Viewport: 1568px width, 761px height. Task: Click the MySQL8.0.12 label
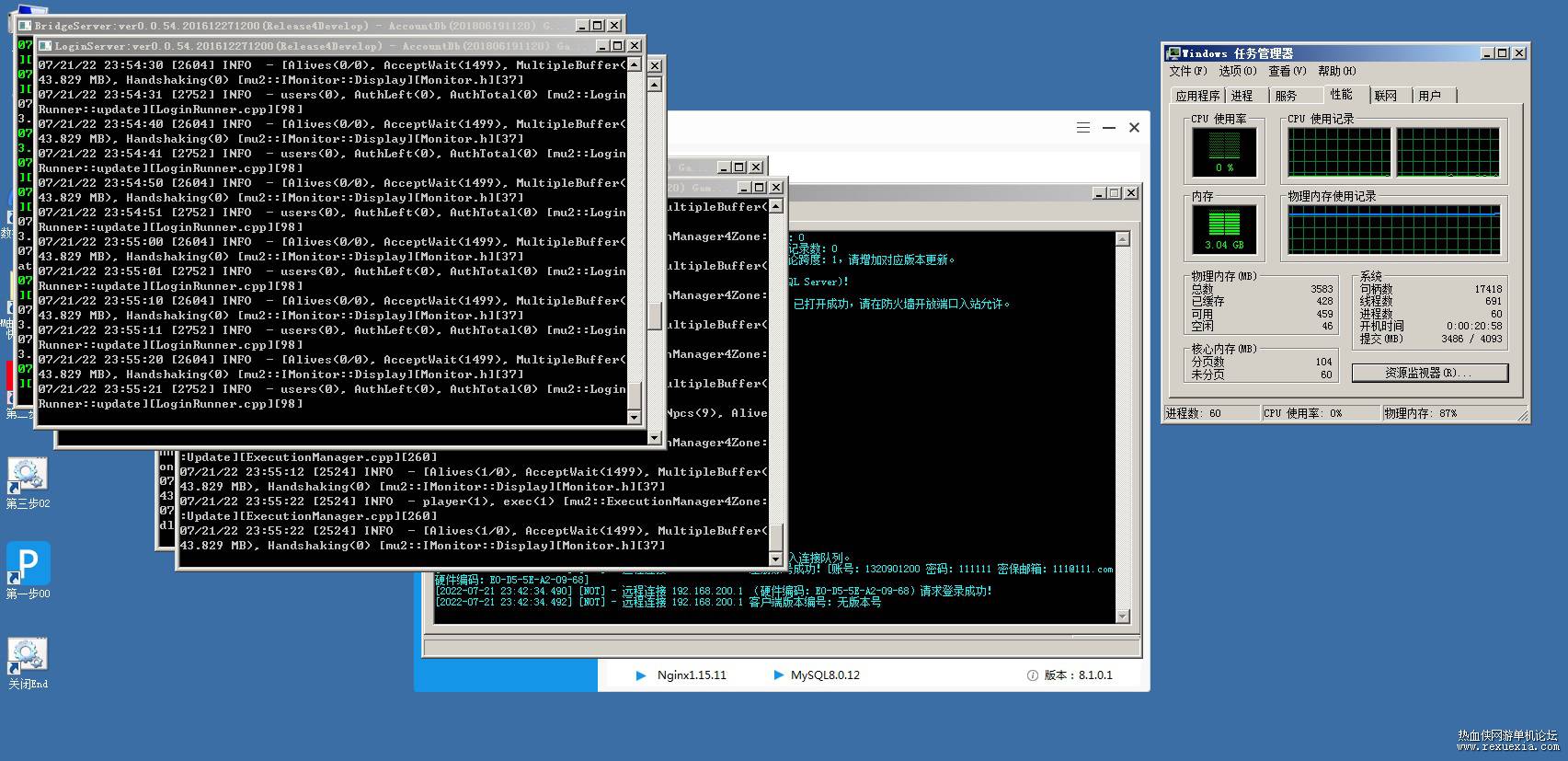coord(825,675)
